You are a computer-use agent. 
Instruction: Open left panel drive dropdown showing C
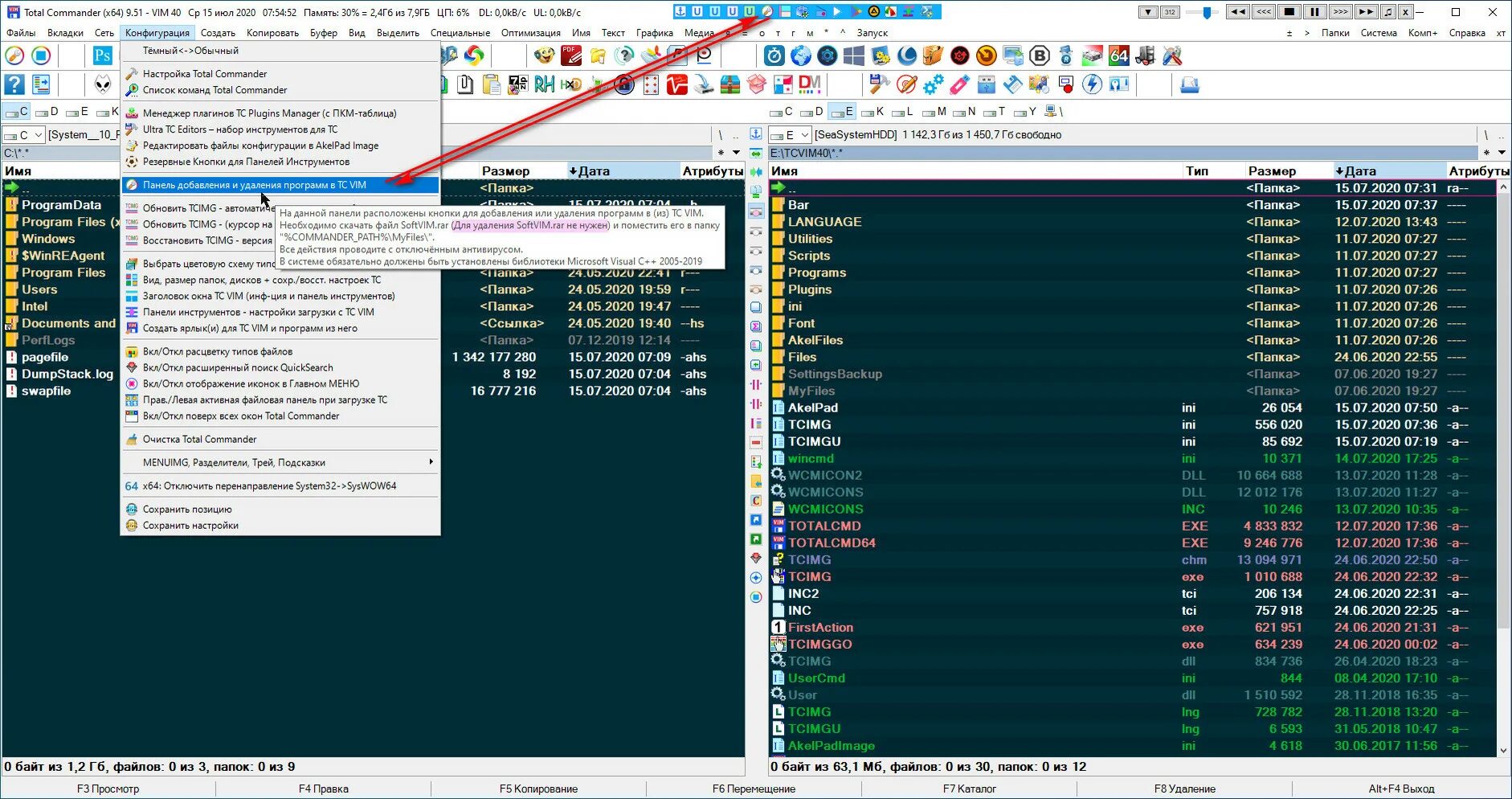pos(23,135)
